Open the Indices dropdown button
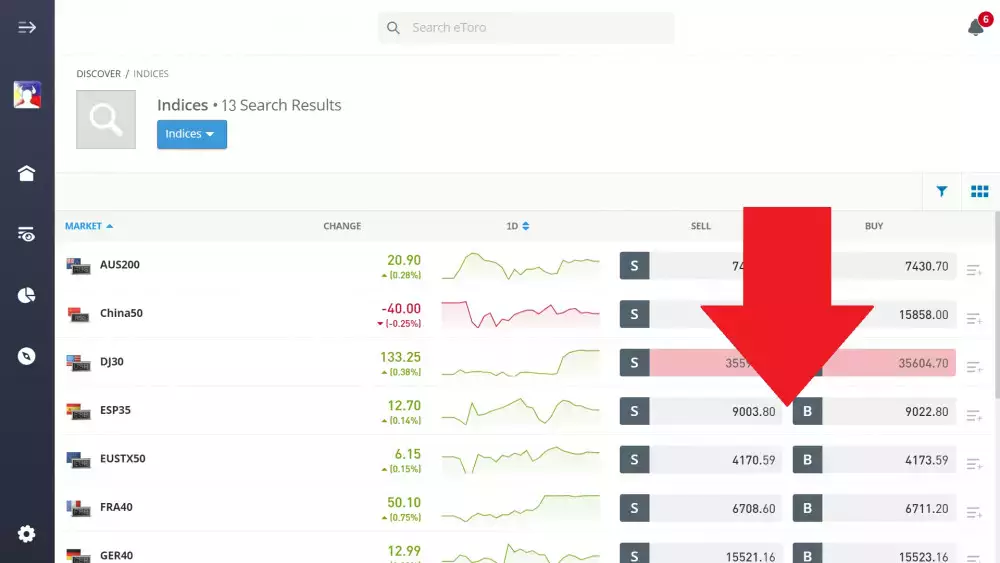Image resolution: width=1000 pixels, height=563 pixels. (x=192, y=134)
